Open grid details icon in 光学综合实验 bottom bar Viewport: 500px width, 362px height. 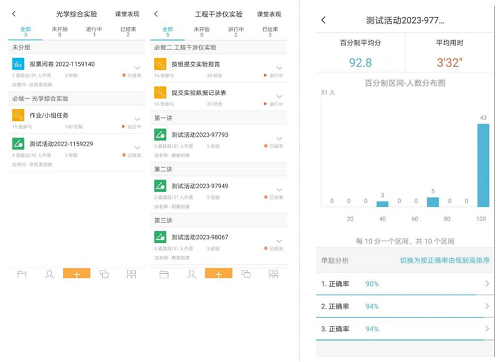[131, 274]
